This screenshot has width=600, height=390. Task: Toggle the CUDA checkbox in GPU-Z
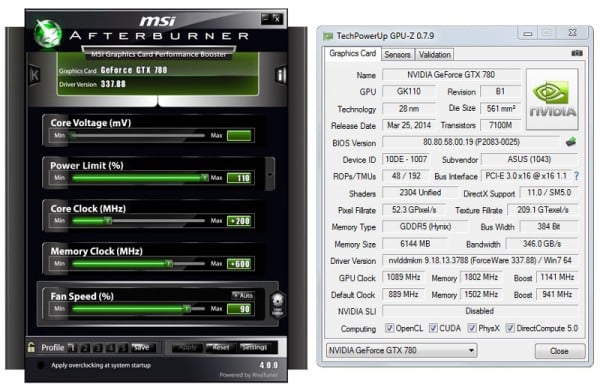pyautogui.click(x=433, y=328)
